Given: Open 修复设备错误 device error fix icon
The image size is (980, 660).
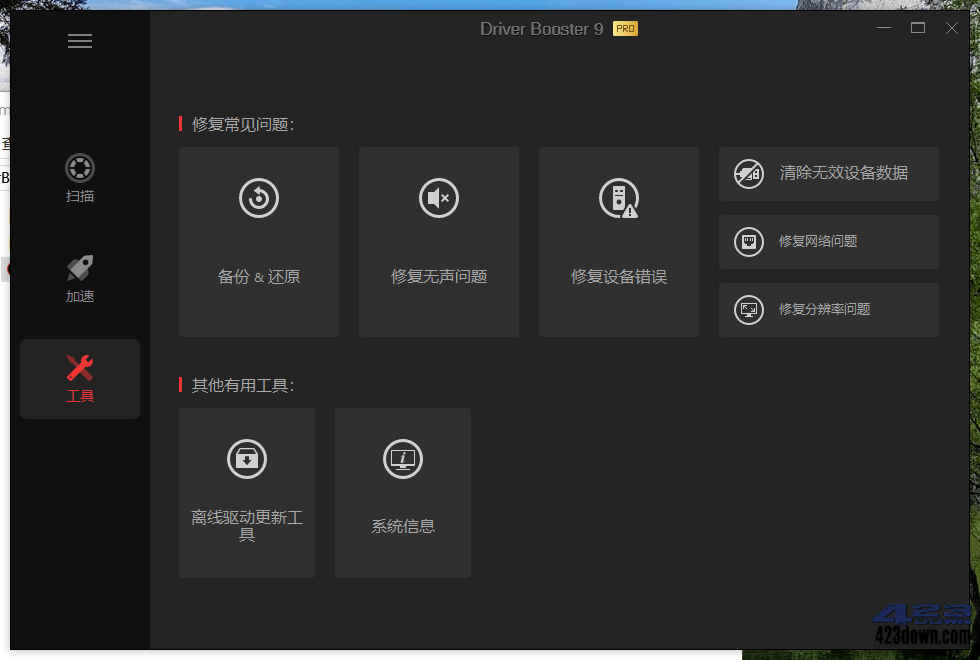Looking at the screenshot, I should tap(618, 197).
